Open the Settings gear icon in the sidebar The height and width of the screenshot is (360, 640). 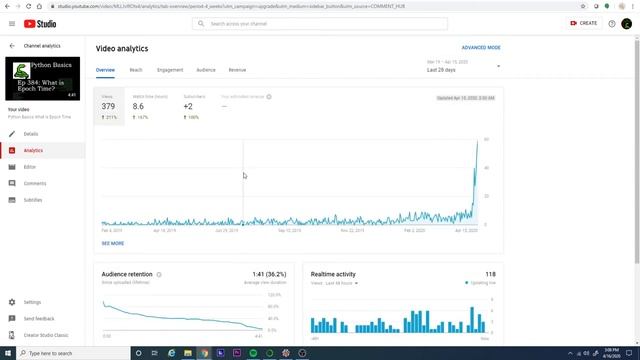[x=12, y=302]
